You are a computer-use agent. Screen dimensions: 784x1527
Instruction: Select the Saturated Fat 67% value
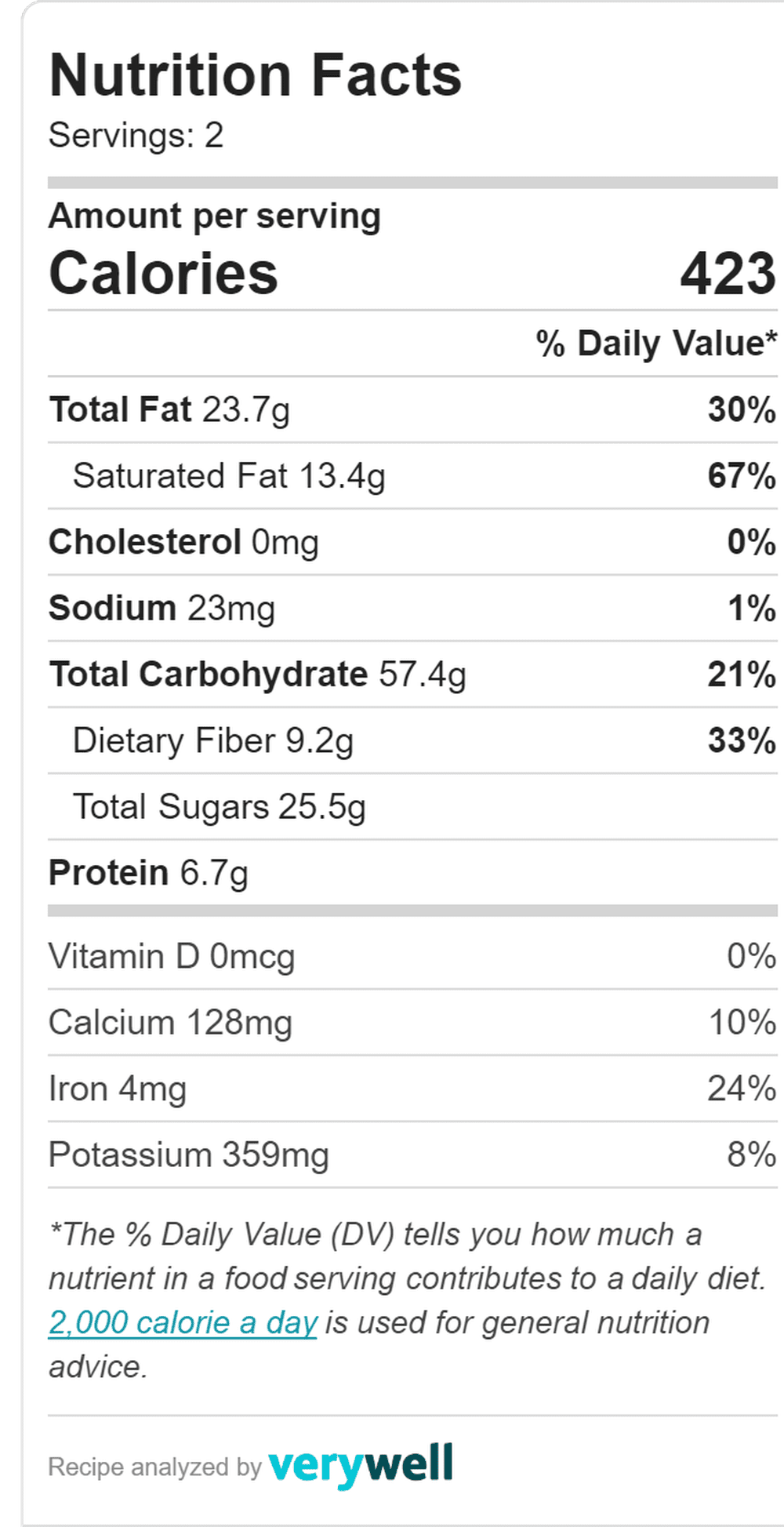click(742, 476)
